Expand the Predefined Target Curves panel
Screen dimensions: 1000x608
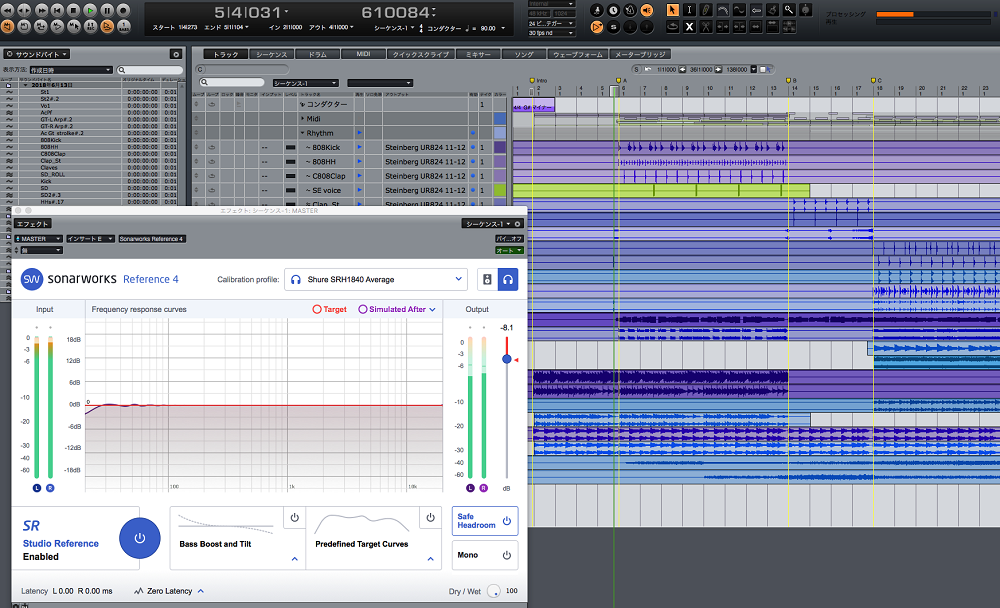click(430, 559)
